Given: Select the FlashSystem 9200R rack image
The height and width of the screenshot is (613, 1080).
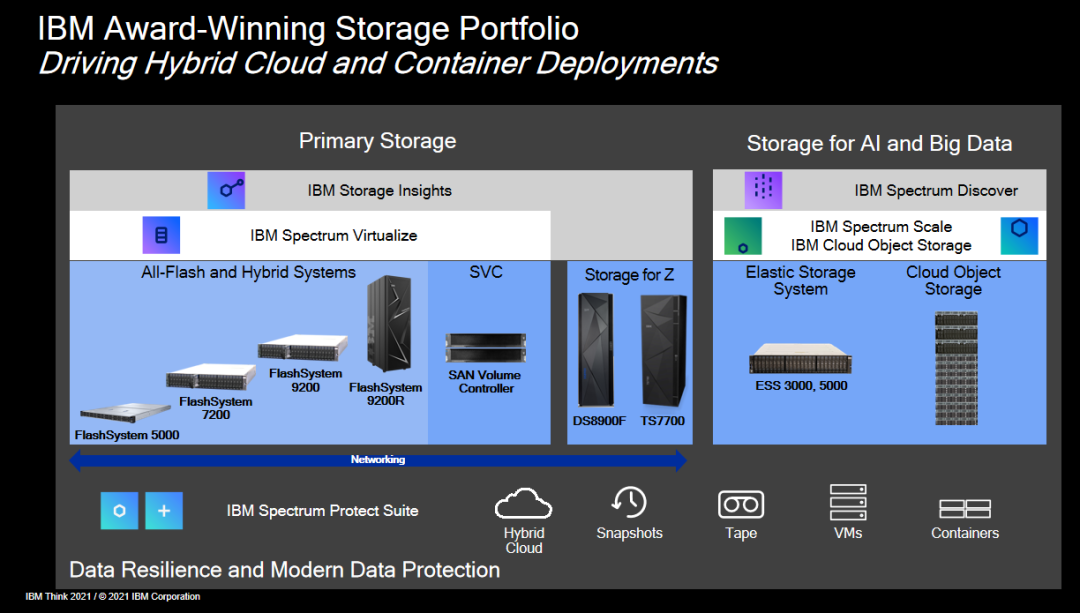Looking at the screenshot, I should pos(389,324).
